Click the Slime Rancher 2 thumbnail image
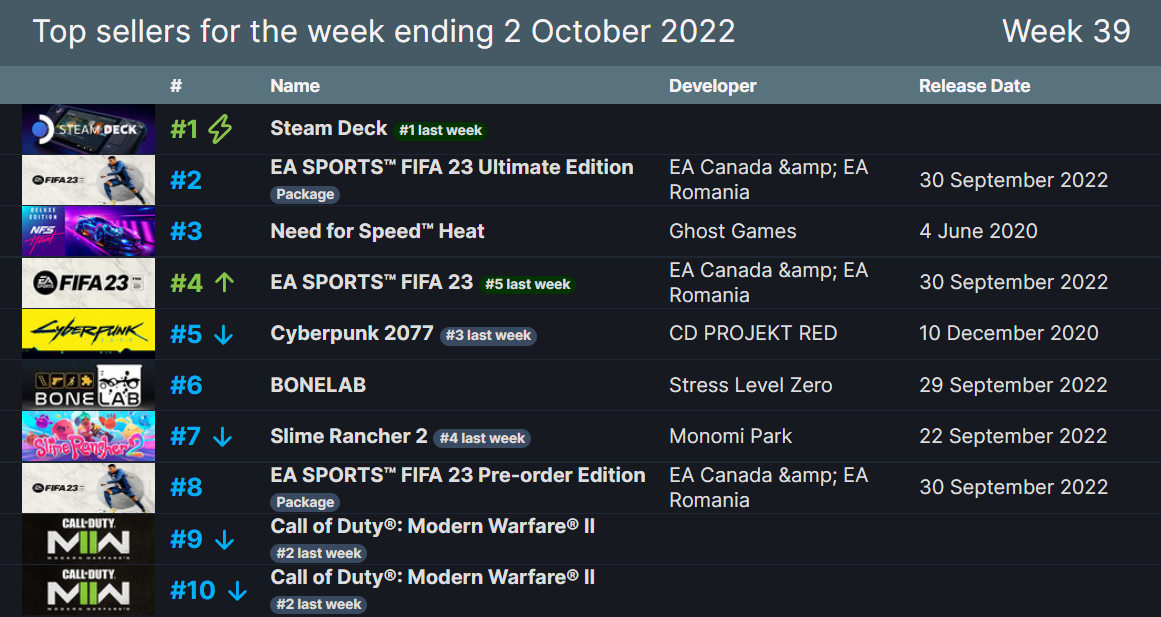Viewport: 1161px width, 617px height. pos(87,436)
